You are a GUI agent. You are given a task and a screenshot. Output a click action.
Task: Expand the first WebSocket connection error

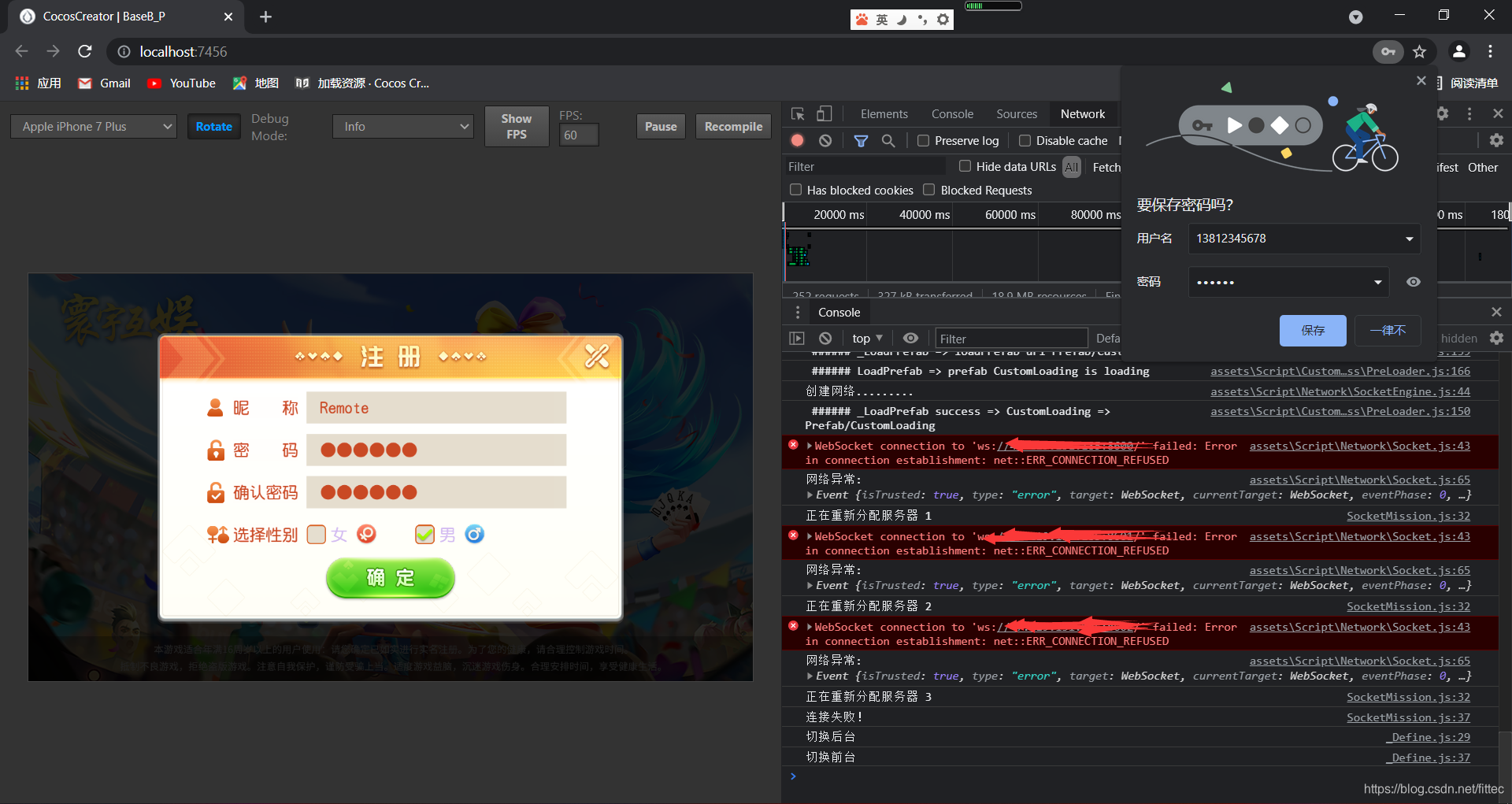tap(810, 446)
